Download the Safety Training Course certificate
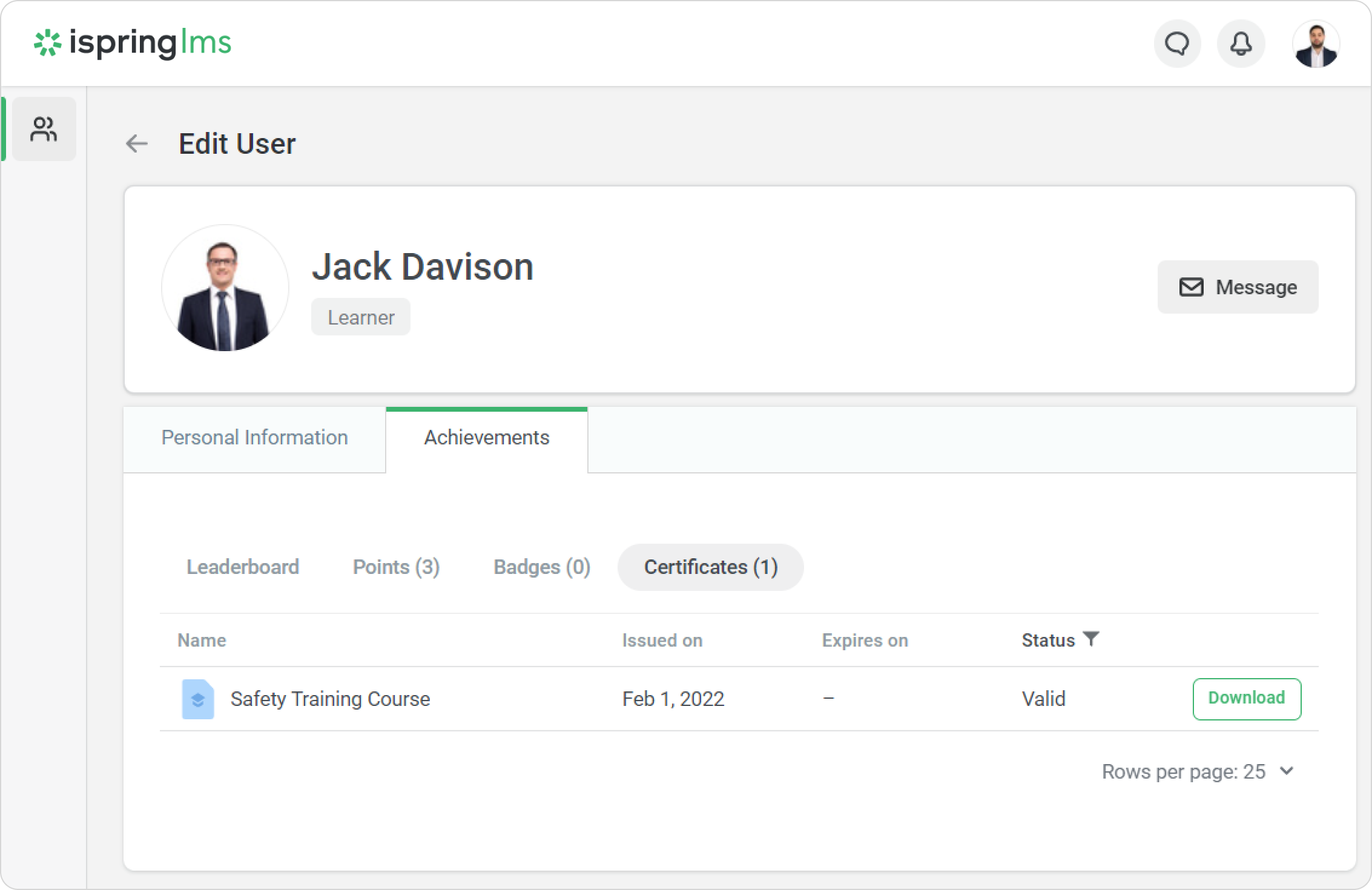 pos(1246,698)
